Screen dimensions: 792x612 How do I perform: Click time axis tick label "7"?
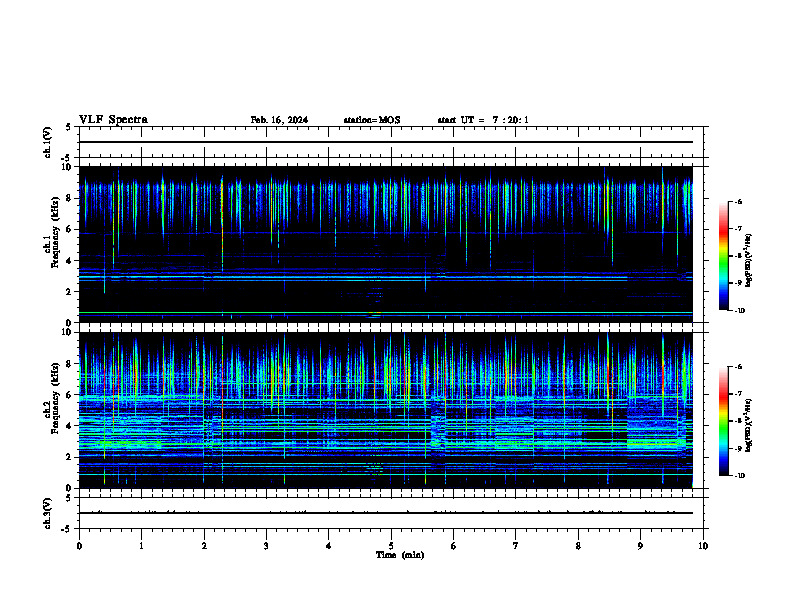pyautogui.click(x=516, y=546)
